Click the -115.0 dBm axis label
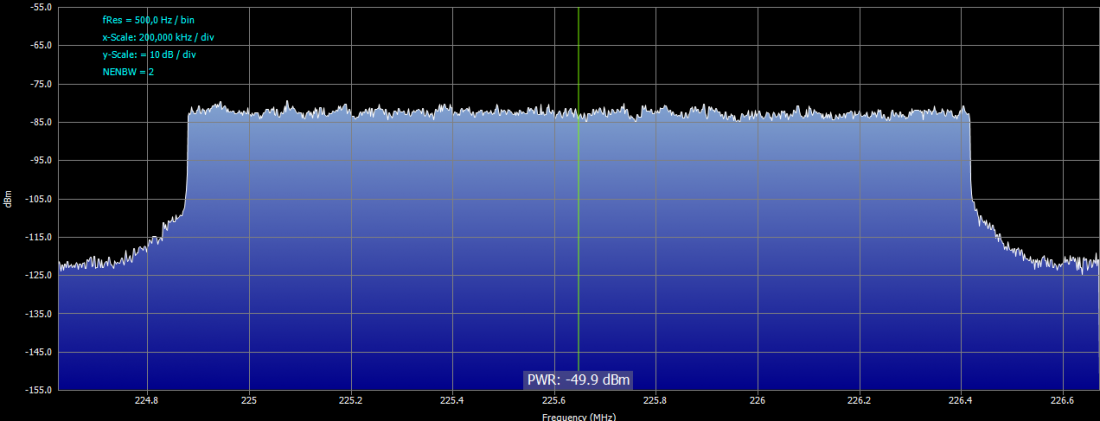 coord(40,236)
